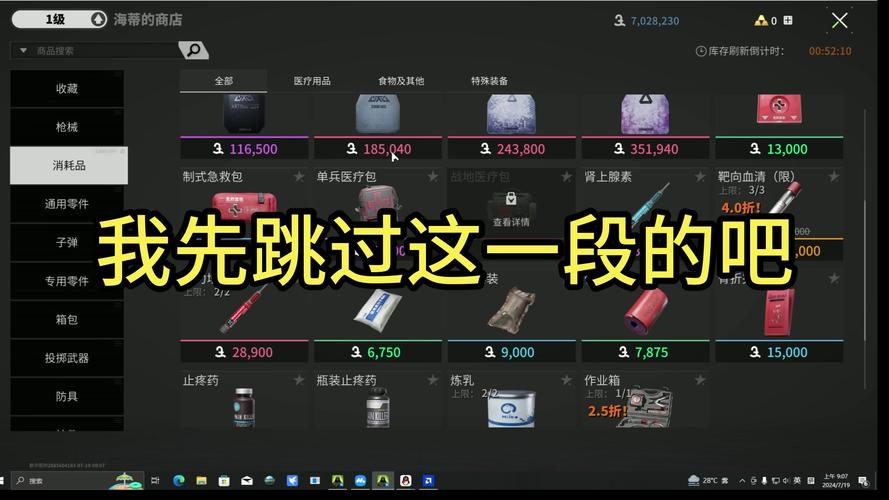Open the taskbar clock showing 9:07
This screenshot has width=889, height=500.
(x=836, y=480)
